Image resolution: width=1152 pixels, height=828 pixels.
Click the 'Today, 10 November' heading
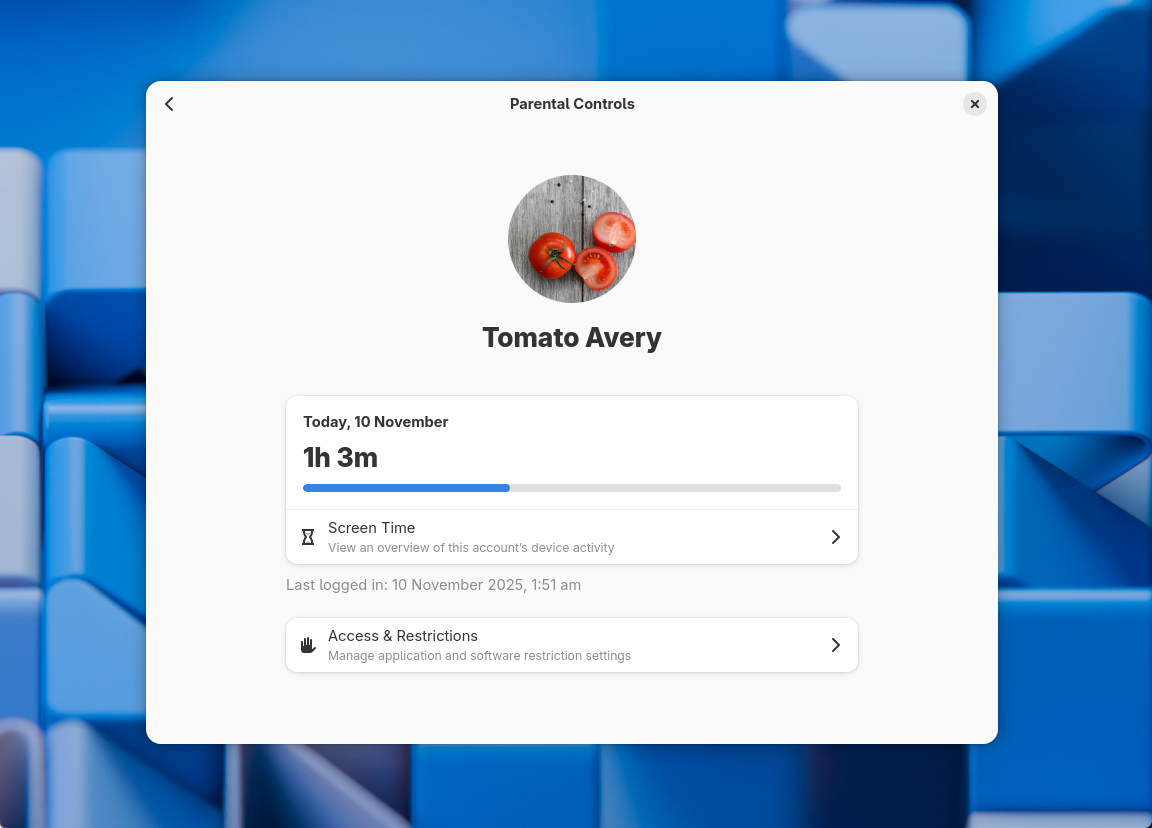click(376, 422)
